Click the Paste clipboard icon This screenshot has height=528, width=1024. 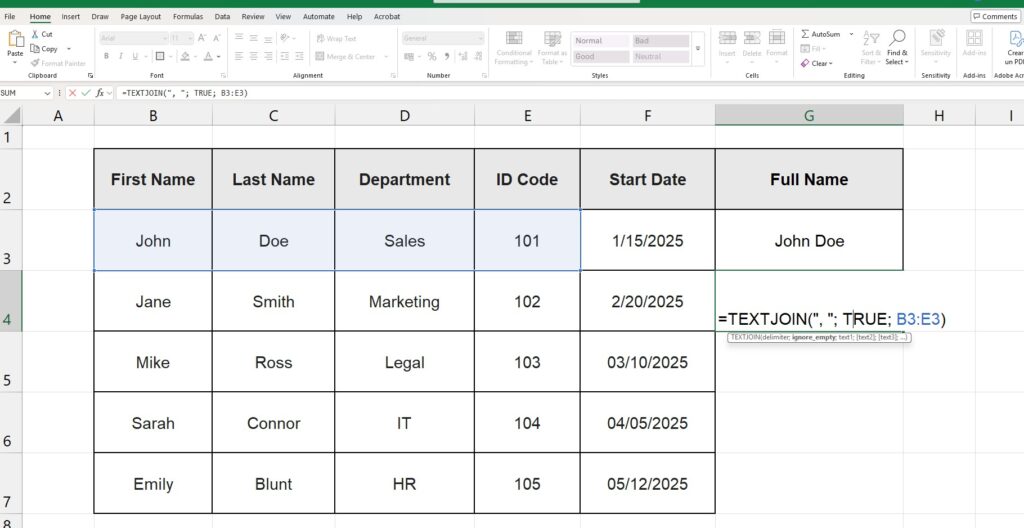tap(15, 39)
